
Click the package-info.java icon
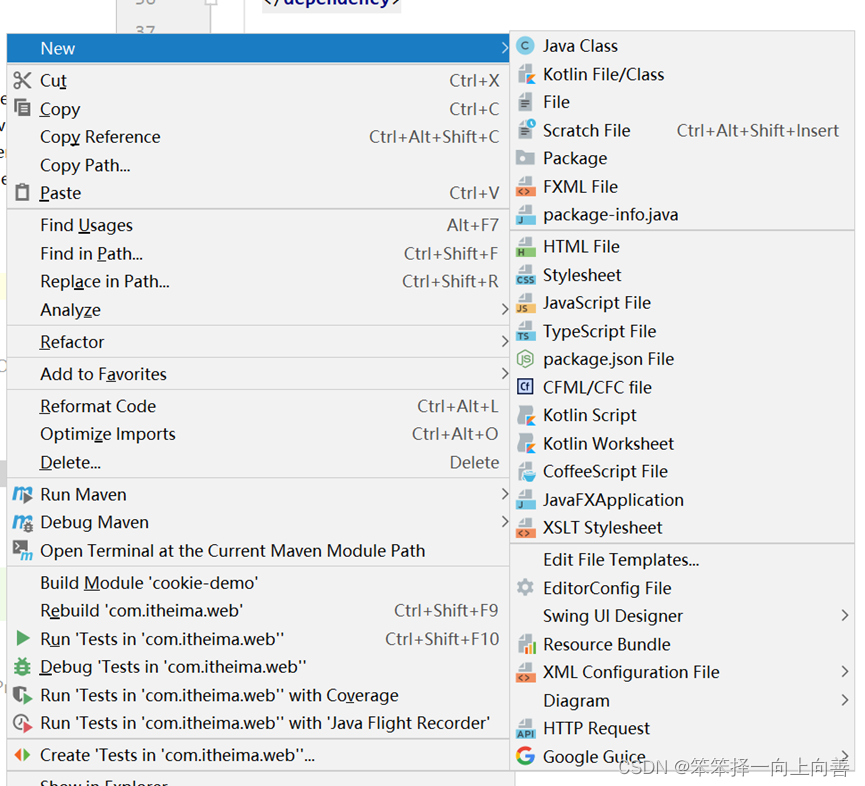click(x=526, y=215)
